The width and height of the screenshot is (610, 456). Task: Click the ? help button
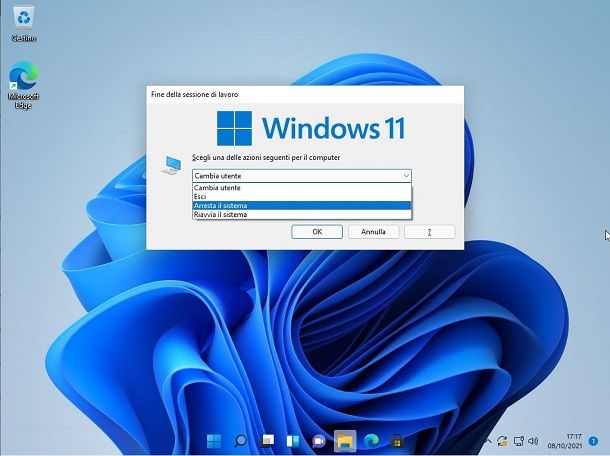coord(429,232)
